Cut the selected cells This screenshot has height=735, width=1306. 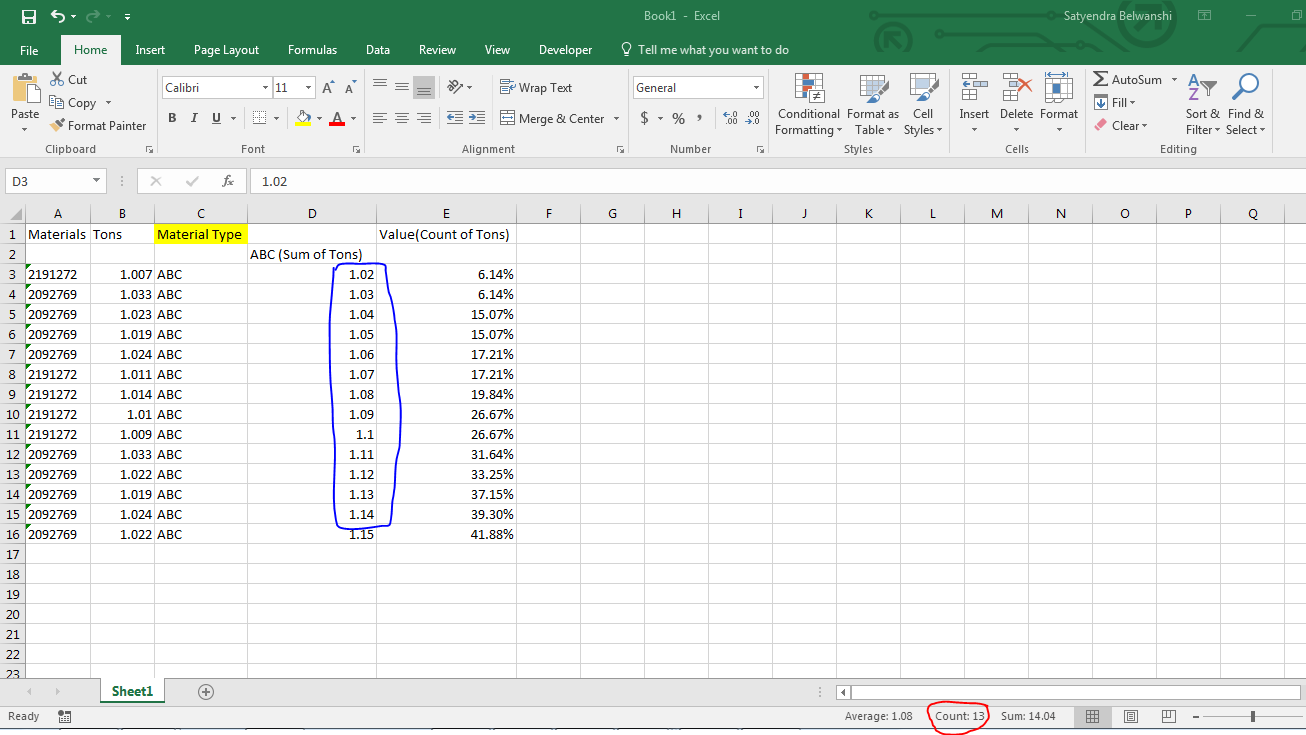(68, 79)
